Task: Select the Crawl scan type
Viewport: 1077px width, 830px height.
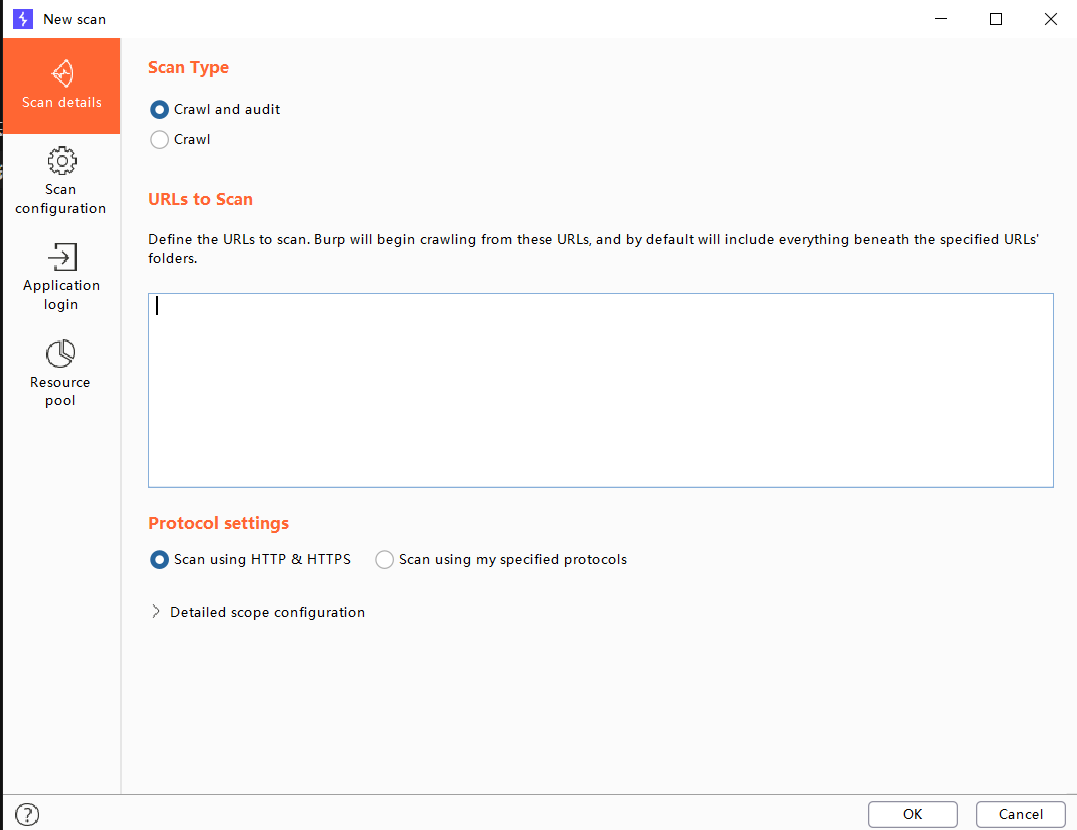Action: (159, 139)
